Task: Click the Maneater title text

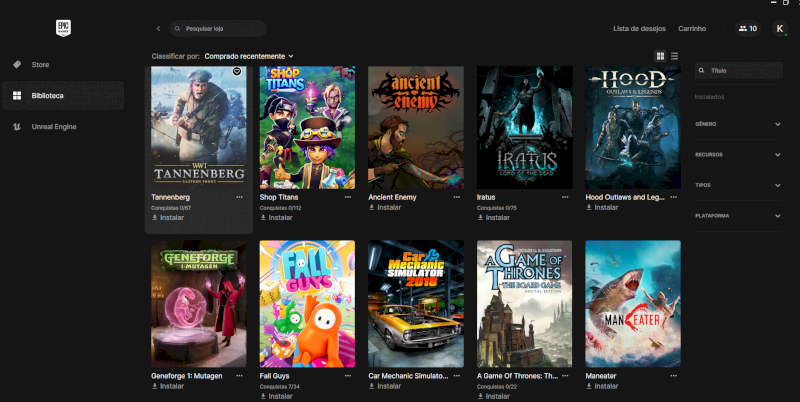Action: click(601, 375)
